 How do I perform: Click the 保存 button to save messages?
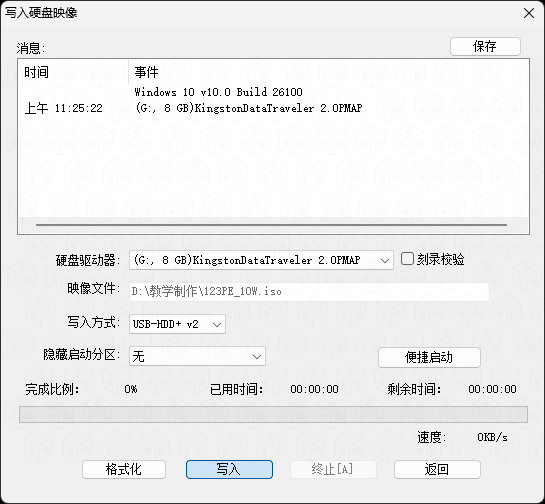pyautogui.click(x=485, y=46)
